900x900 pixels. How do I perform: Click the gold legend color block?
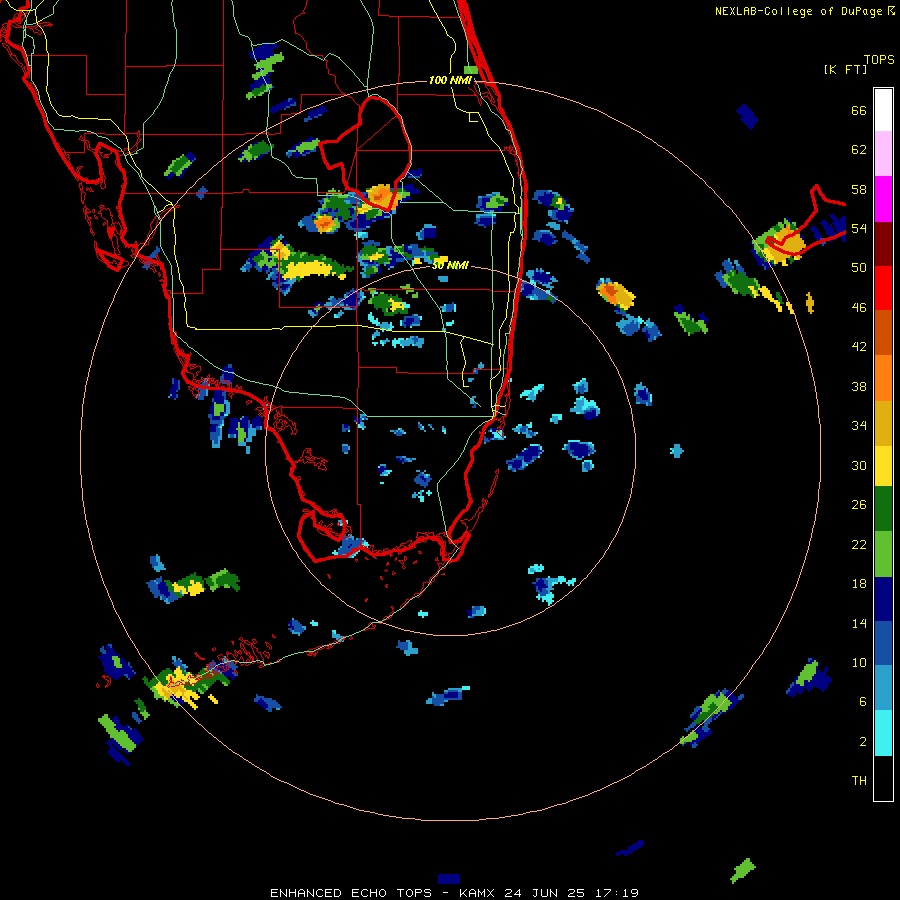[x=883, y=423]
